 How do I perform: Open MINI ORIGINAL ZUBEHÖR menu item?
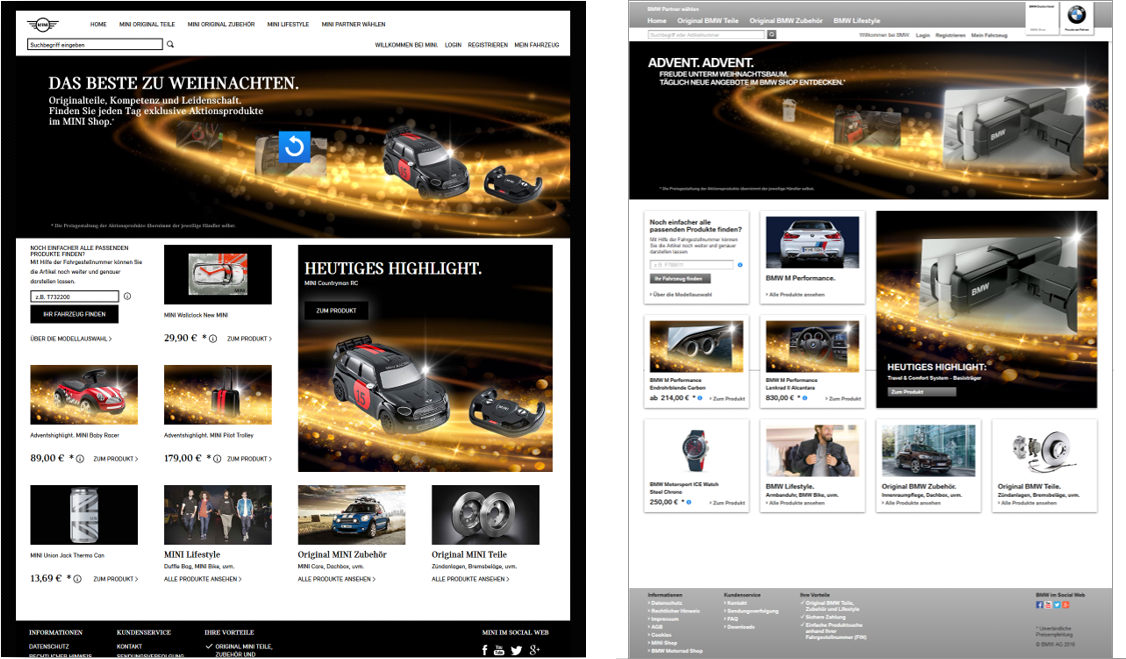(x=221, y=24)
